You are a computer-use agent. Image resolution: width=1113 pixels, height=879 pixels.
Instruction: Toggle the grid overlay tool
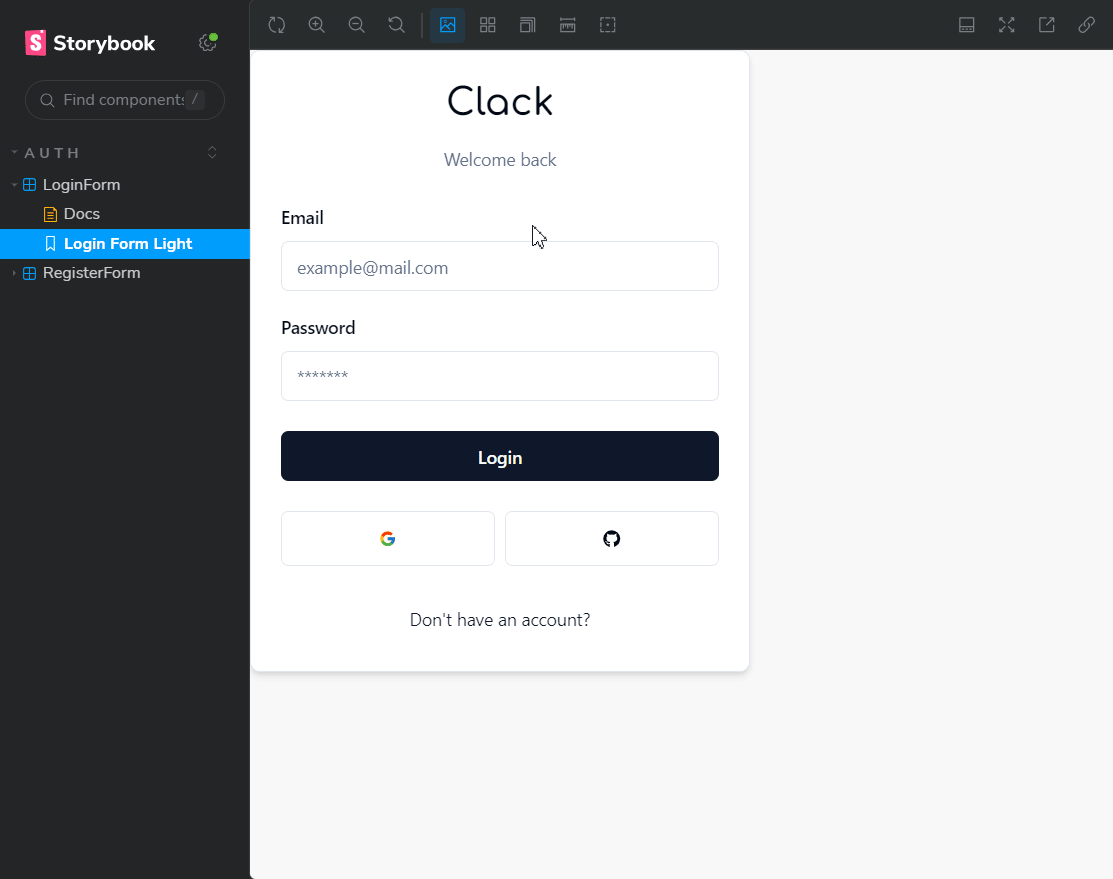[488, 25]
